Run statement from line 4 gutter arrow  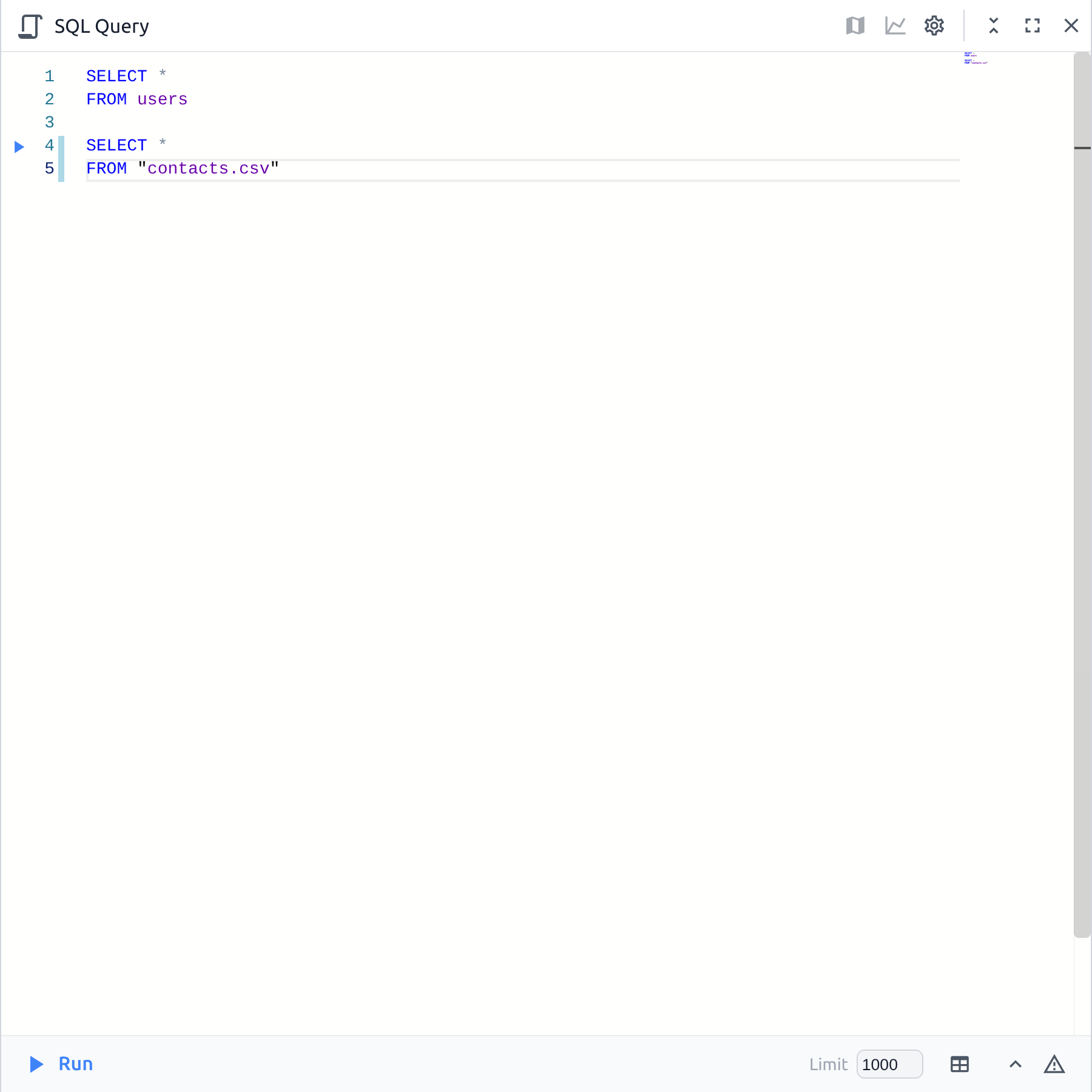point(19,146)
